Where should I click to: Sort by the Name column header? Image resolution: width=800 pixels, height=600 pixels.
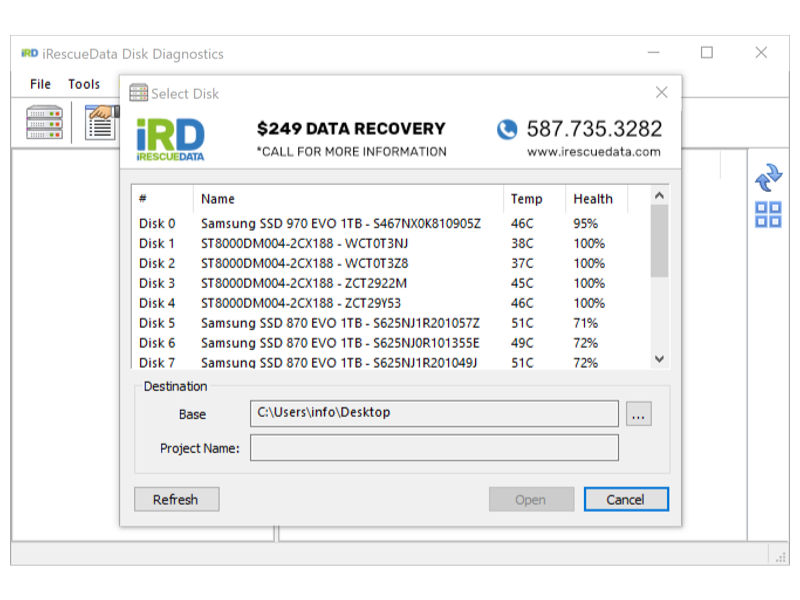(x=348, y=199)
